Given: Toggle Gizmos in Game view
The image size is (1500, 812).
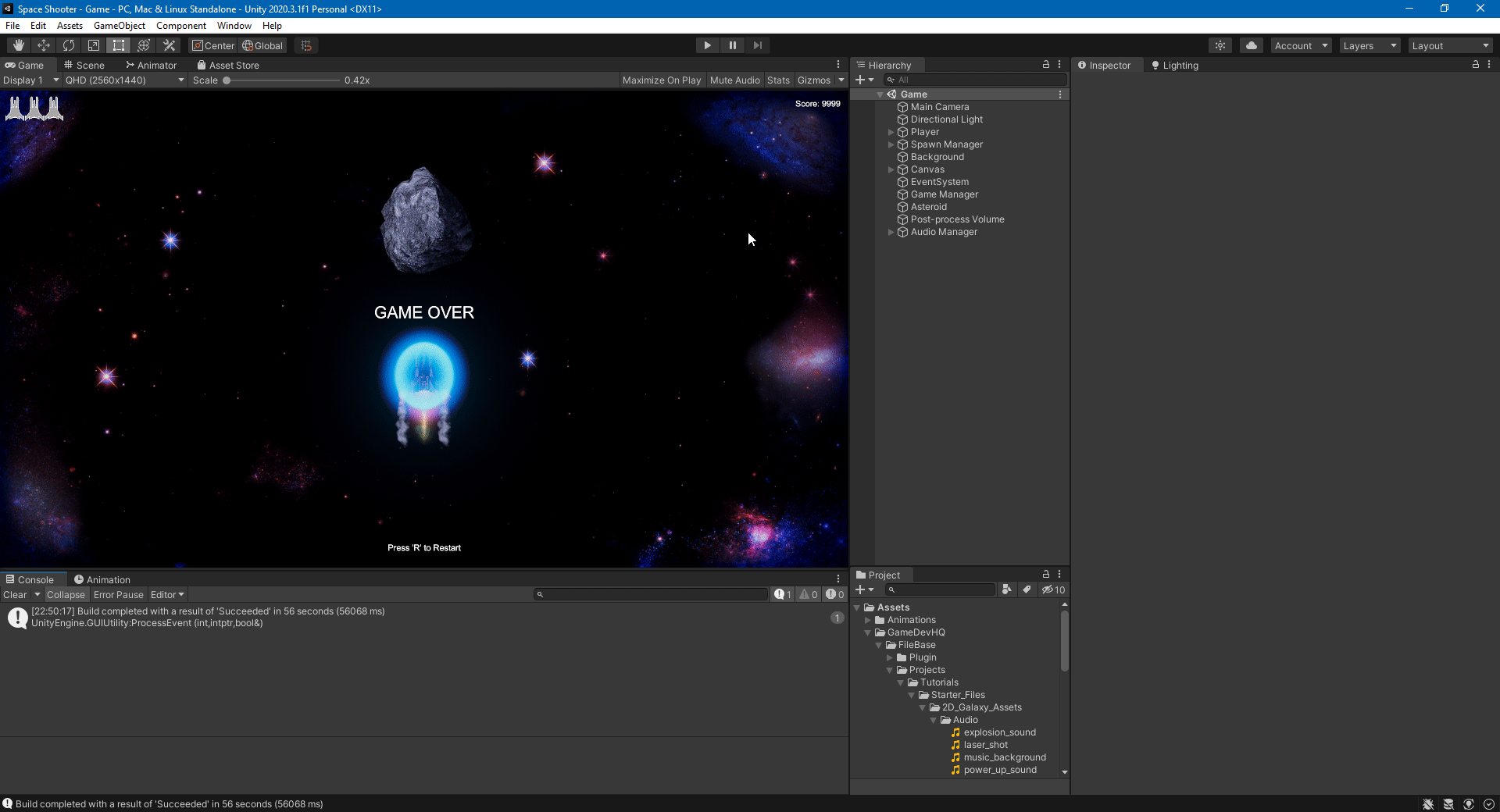Looking at the screenshot, I should point(813,80).
